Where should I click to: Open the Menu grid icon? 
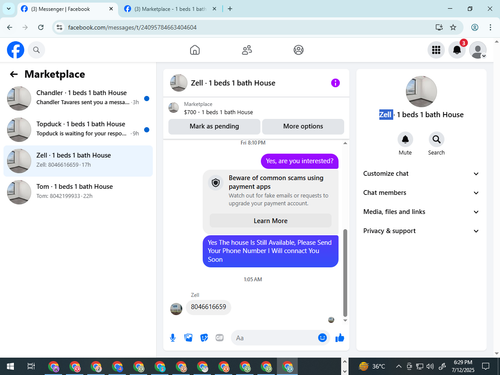(436, 50)
